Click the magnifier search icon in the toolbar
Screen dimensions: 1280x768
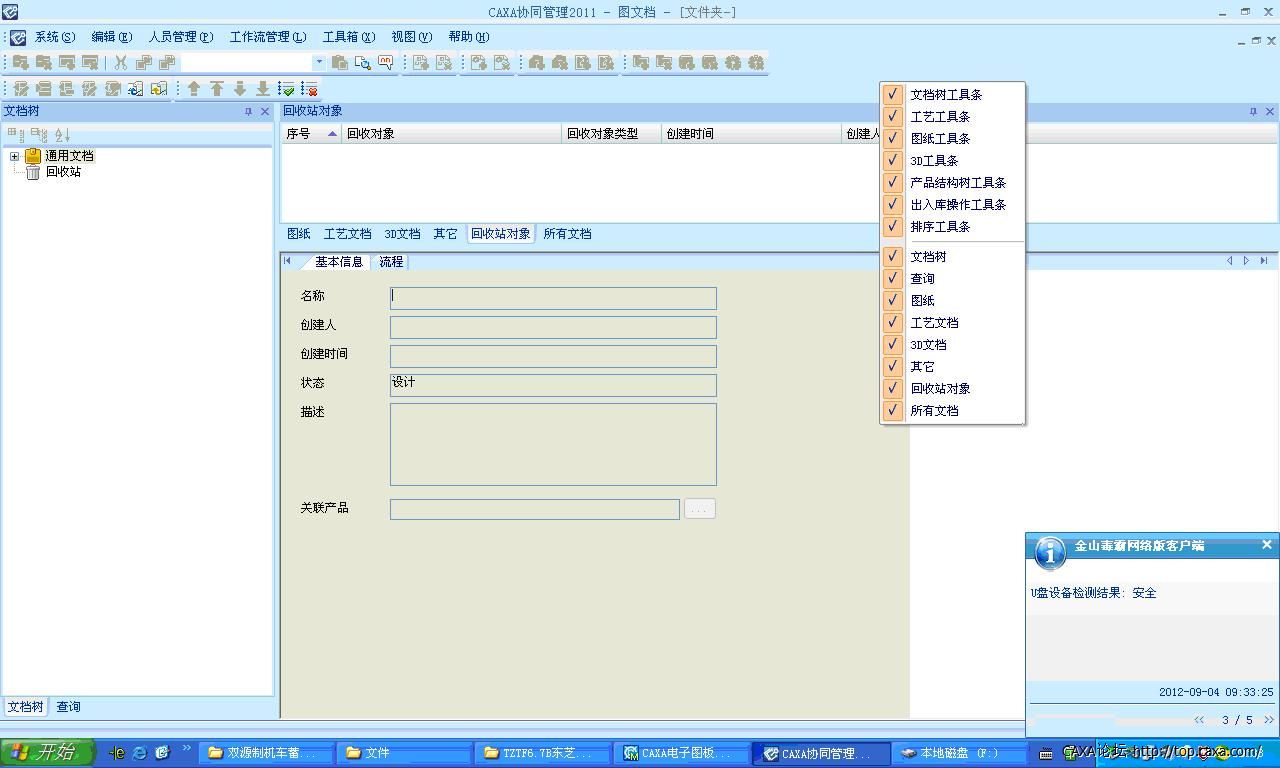coord(363,62)
